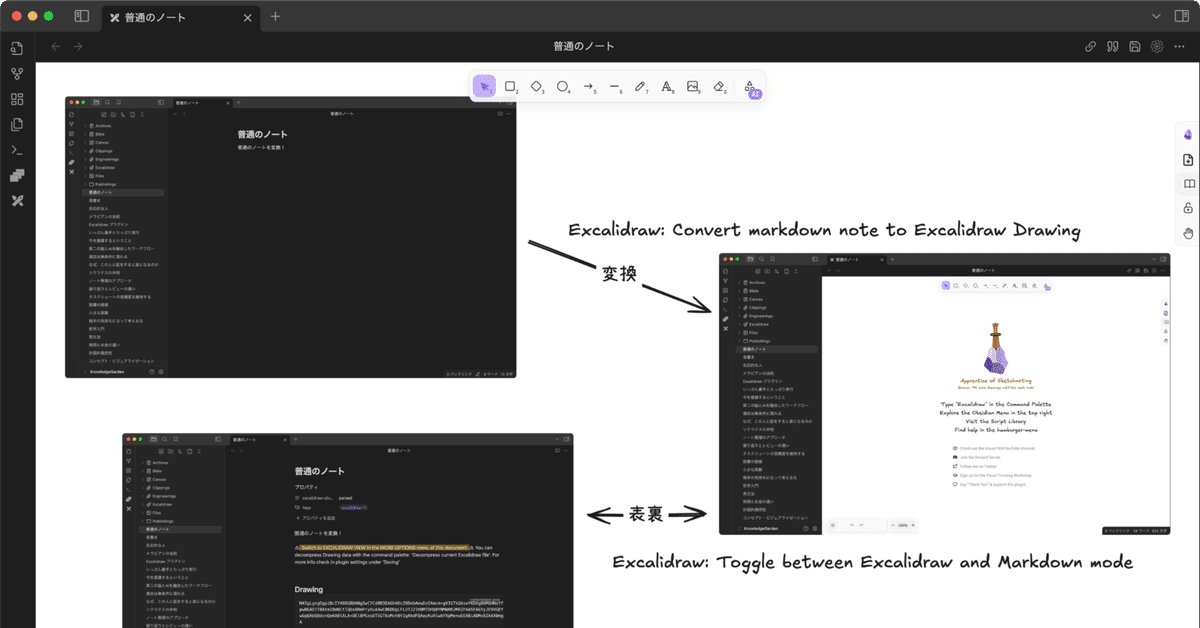1200x628 pixels.
Task: Open quick switcher file icon in ribbon
Action: (17, 48)
